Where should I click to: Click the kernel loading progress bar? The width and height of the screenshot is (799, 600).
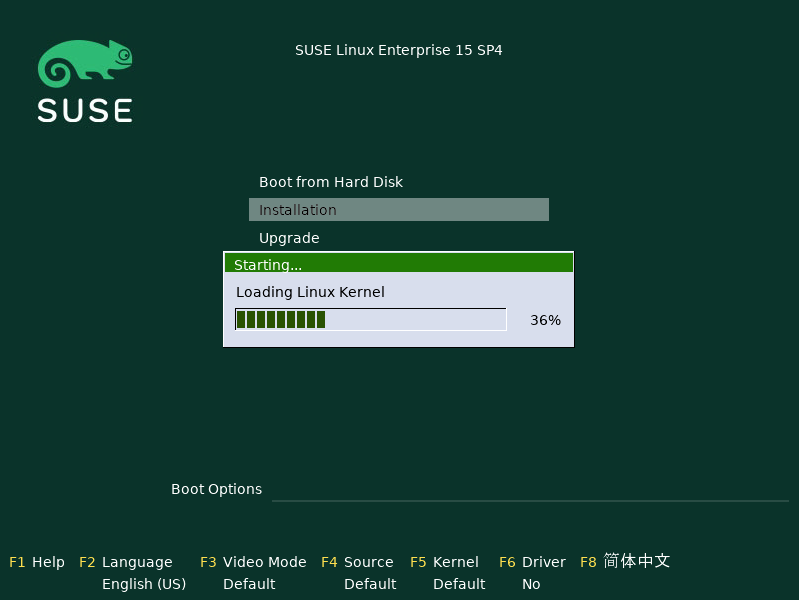point(370,320)
